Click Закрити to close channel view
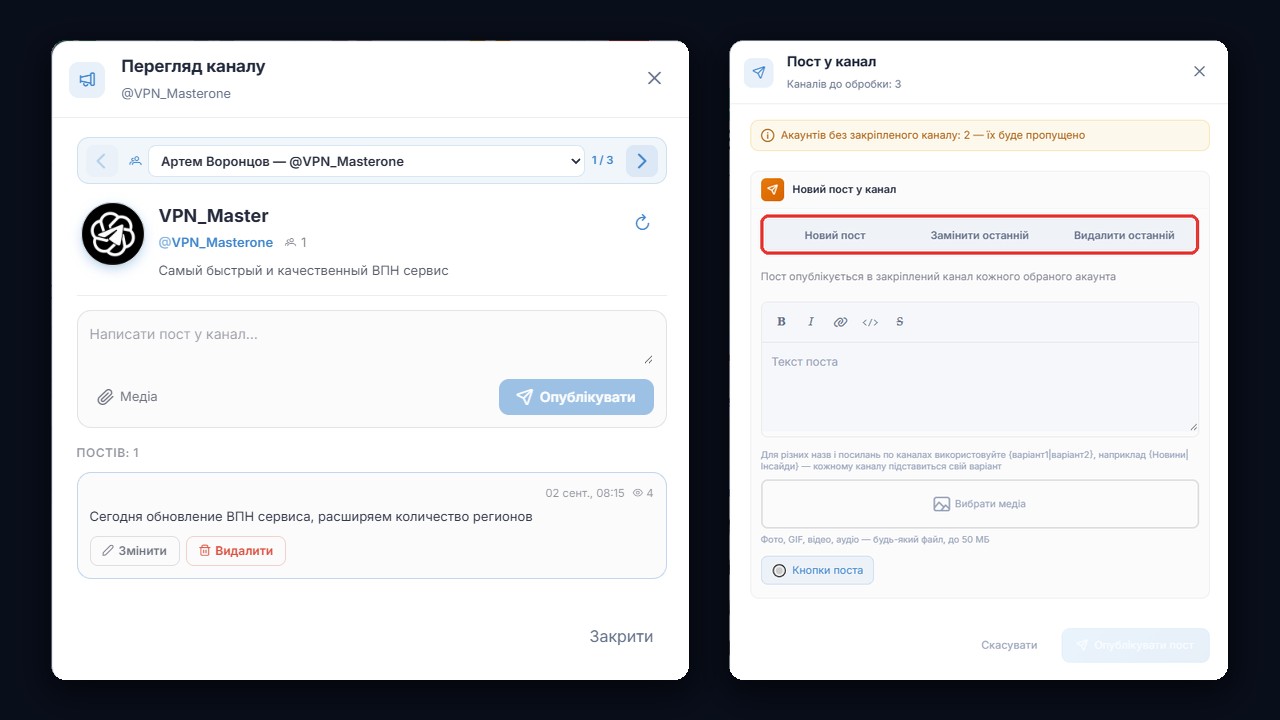Image resolution: width=1280 pixels, height=720 pixels. tap(621, 636)
